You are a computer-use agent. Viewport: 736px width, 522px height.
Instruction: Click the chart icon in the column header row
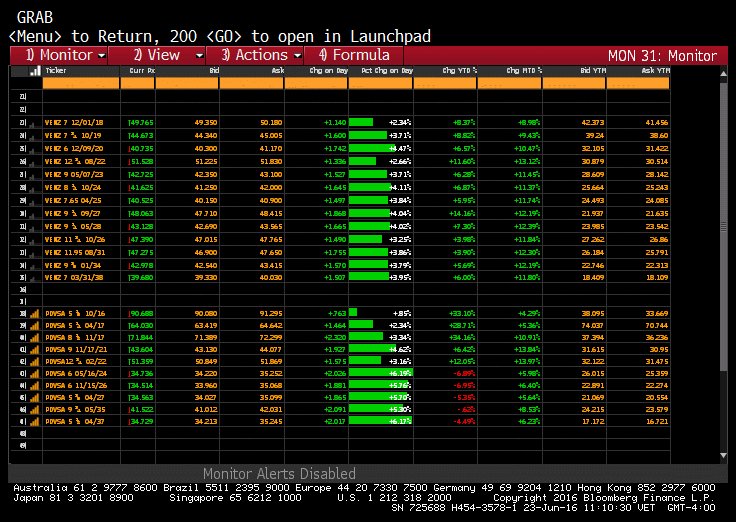pyautogui.click(x=35, y=71)
